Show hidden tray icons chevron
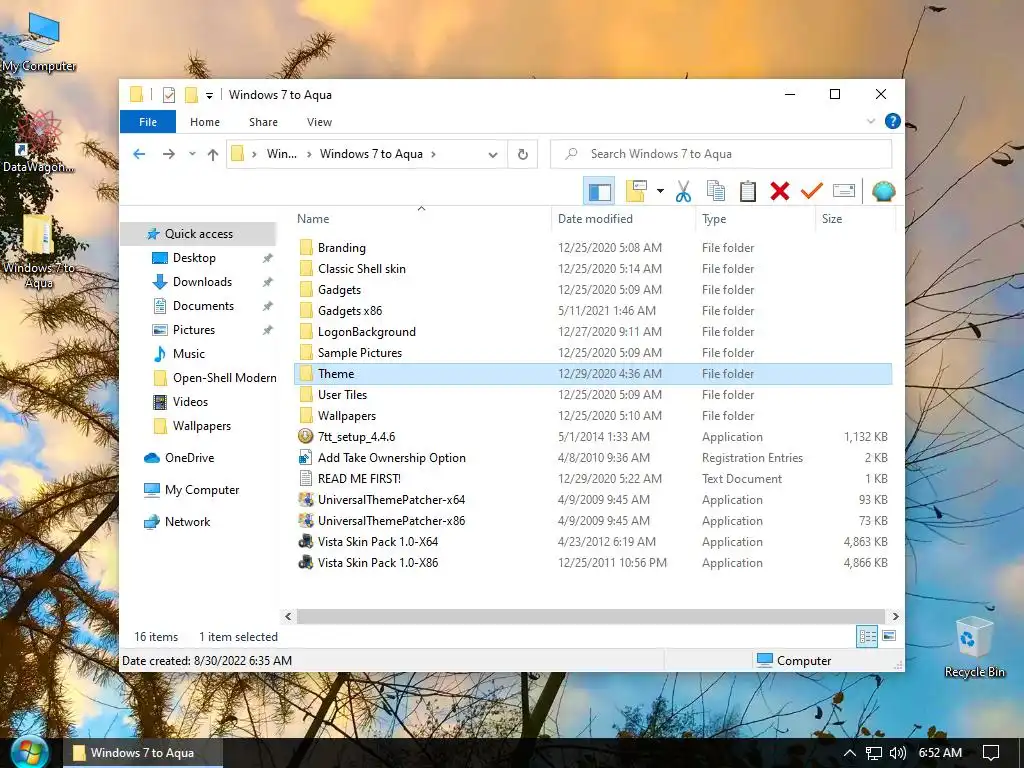 click(849, 753)
